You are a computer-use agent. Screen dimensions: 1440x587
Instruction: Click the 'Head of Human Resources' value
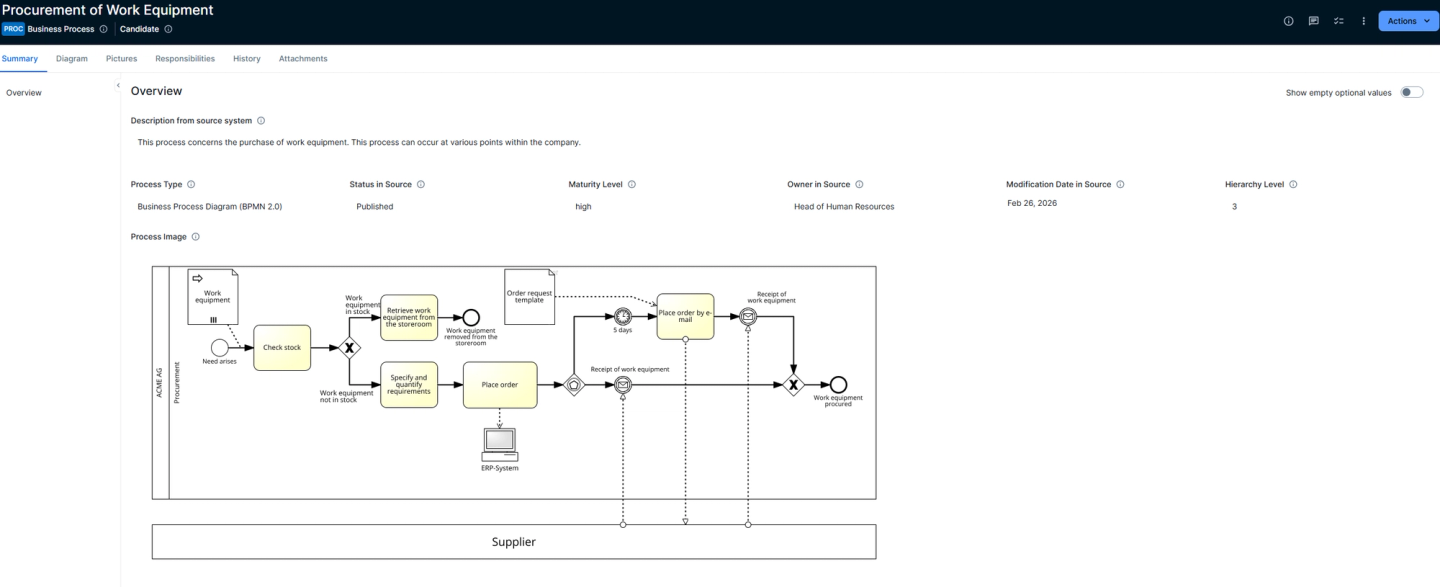[x=844, y=207]
